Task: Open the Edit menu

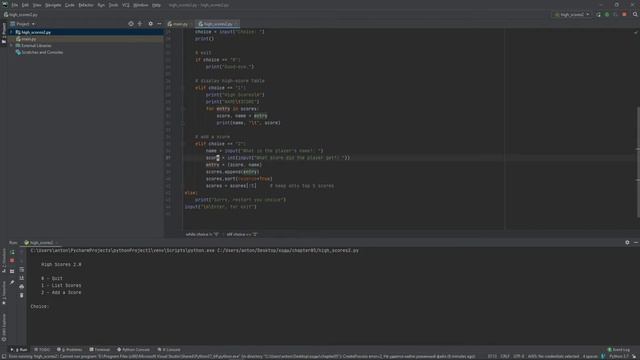Action: coord(25,5)
